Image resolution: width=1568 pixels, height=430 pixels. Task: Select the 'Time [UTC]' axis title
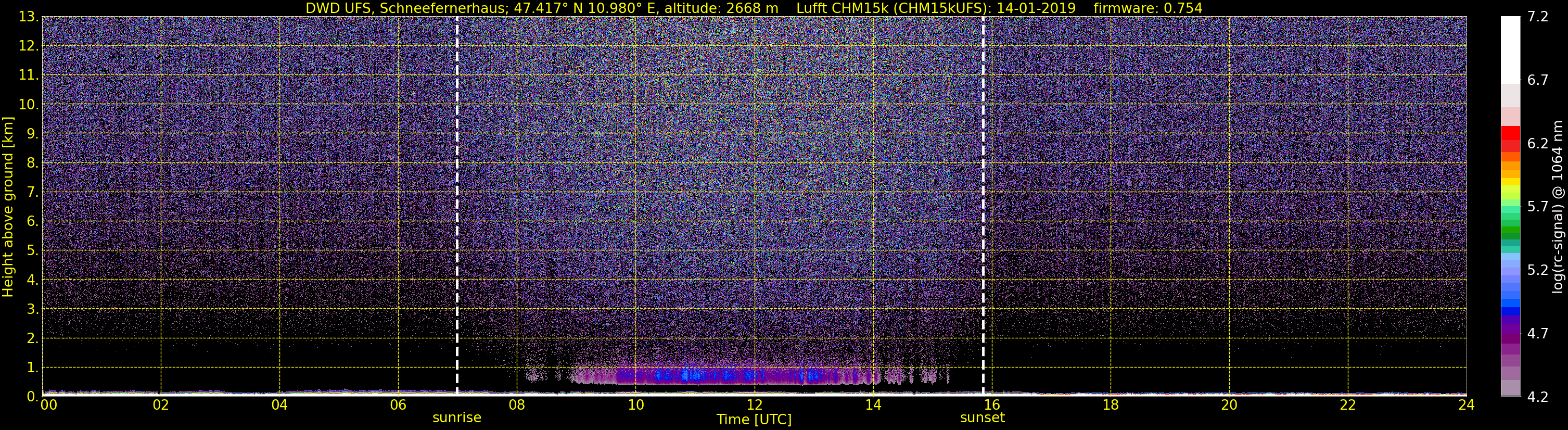click(754, 420)
